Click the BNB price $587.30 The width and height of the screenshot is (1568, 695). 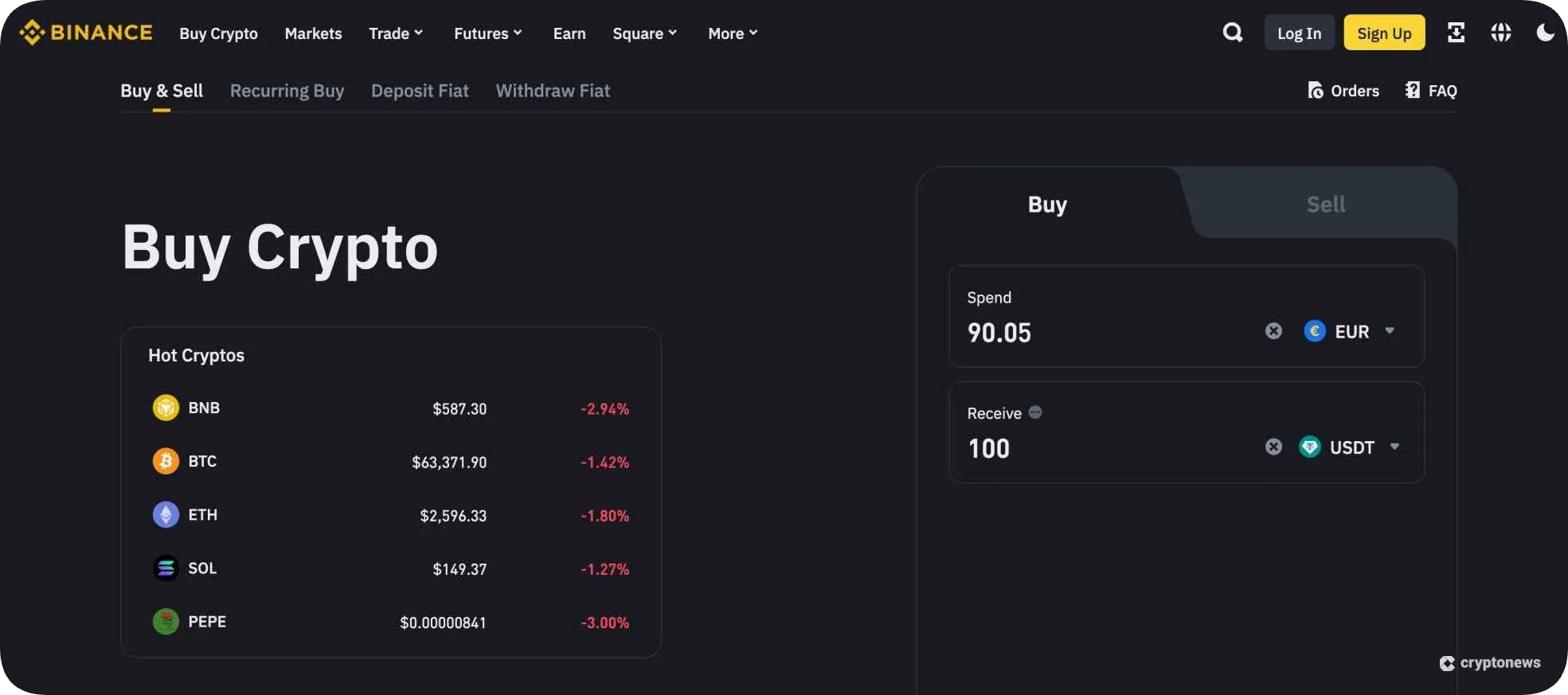[x=459, y=408]
